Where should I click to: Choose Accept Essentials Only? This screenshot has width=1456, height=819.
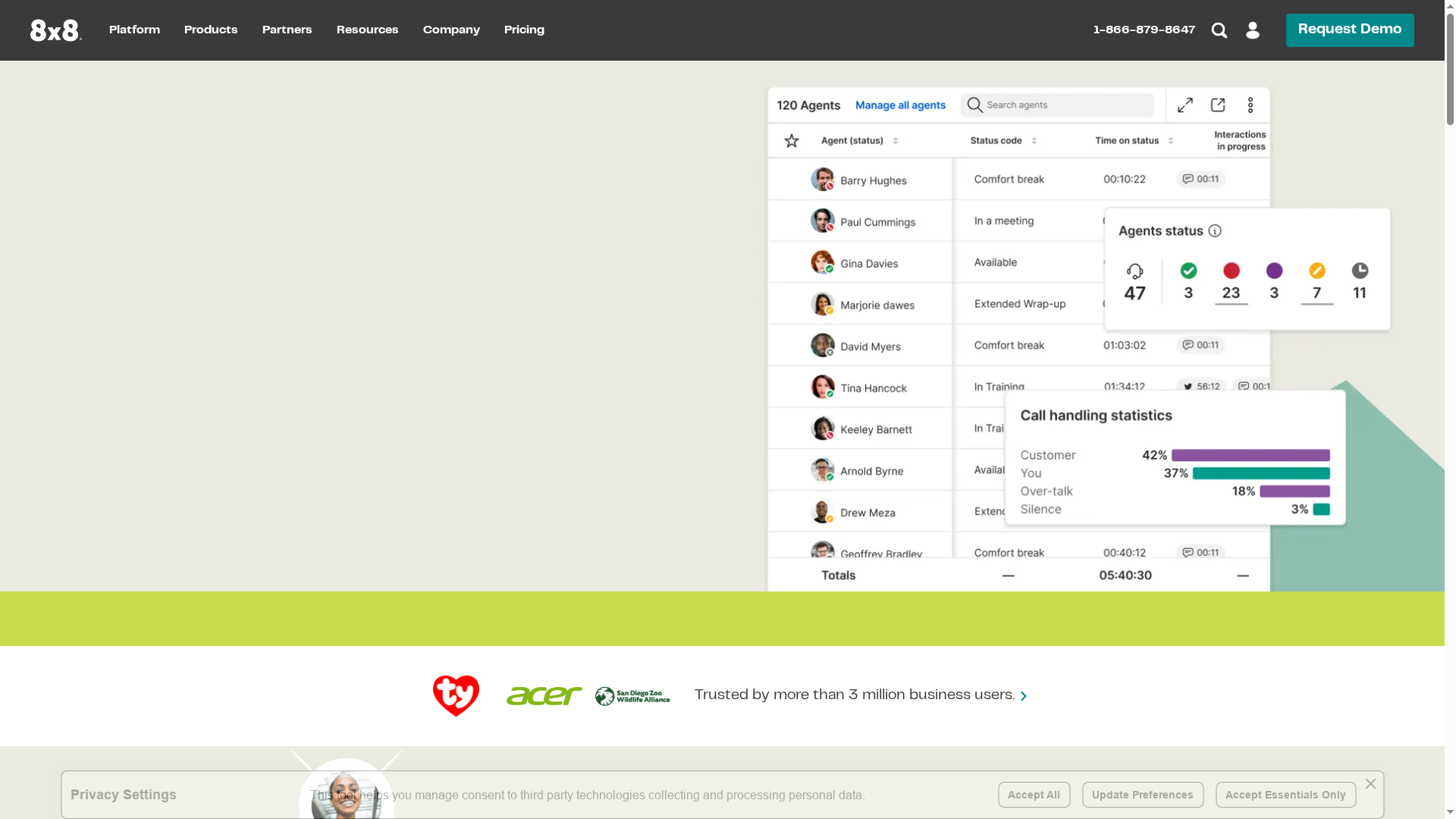tap(1285, 795)
